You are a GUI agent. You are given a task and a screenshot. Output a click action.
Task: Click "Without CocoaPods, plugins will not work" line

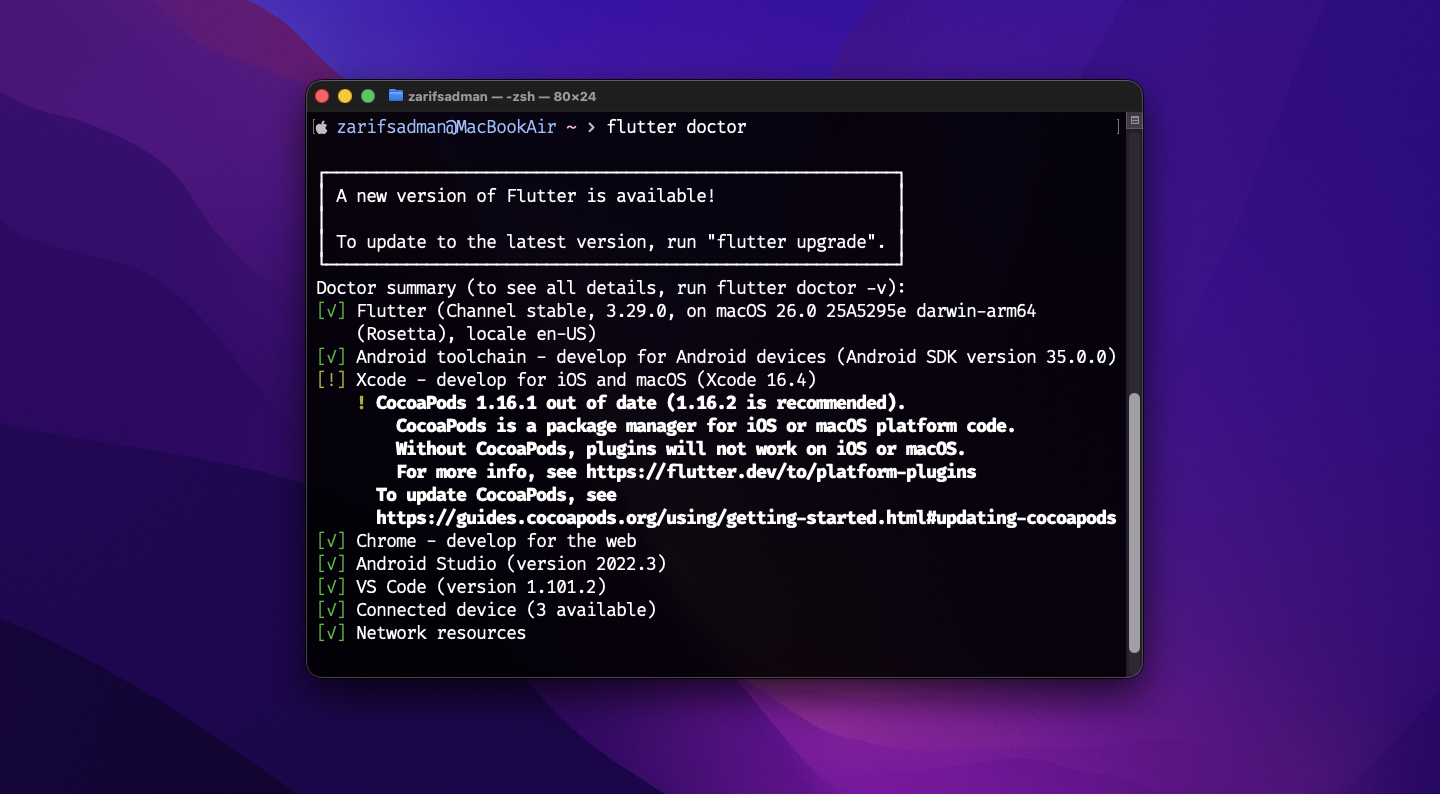[x=681, y=449]
